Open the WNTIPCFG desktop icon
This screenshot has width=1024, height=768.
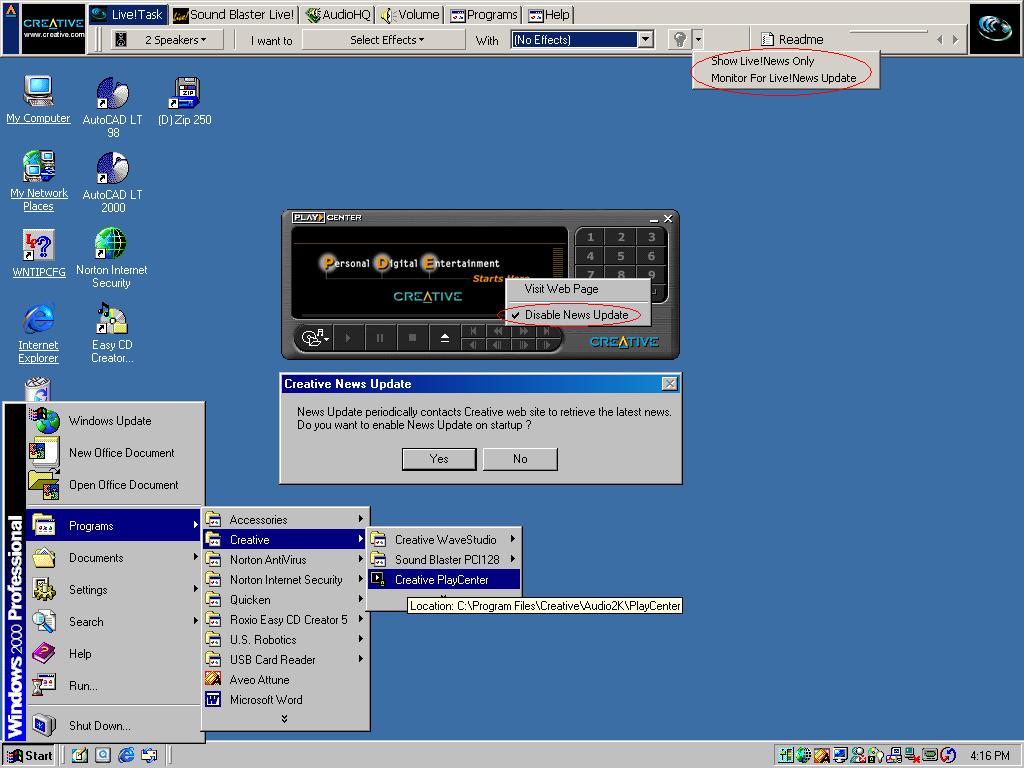(39, 253)
